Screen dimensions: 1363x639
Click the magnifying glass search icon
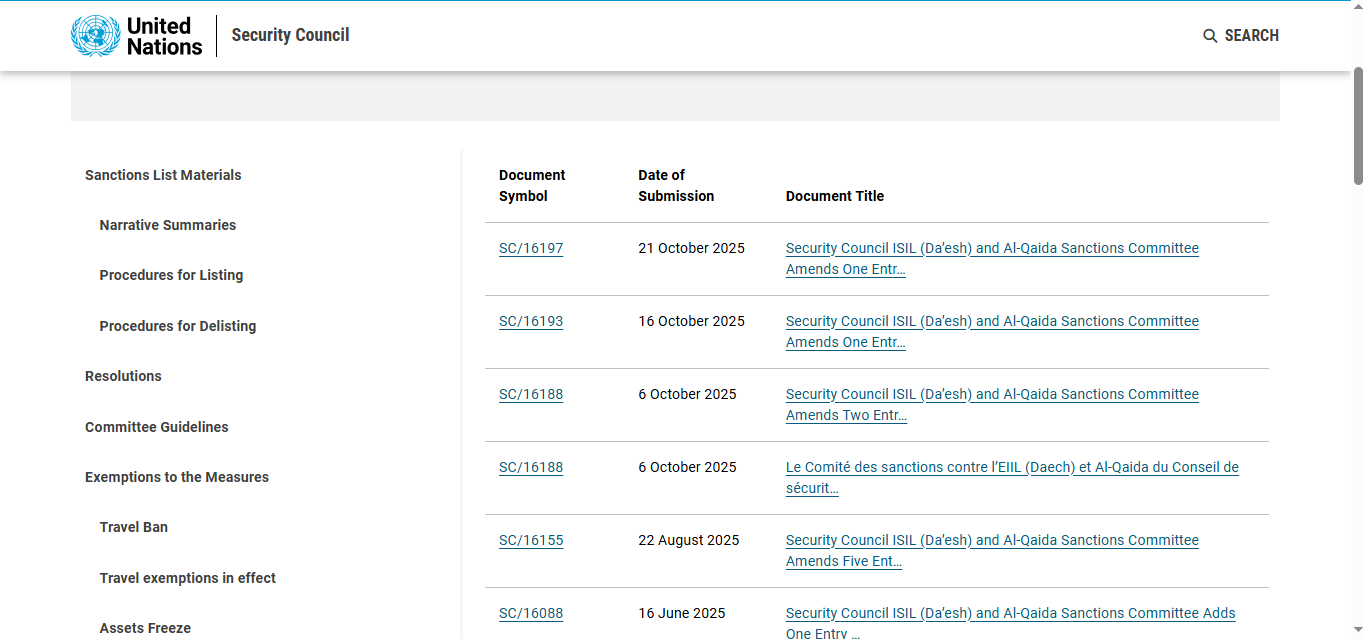click(x=1210, y=36)
